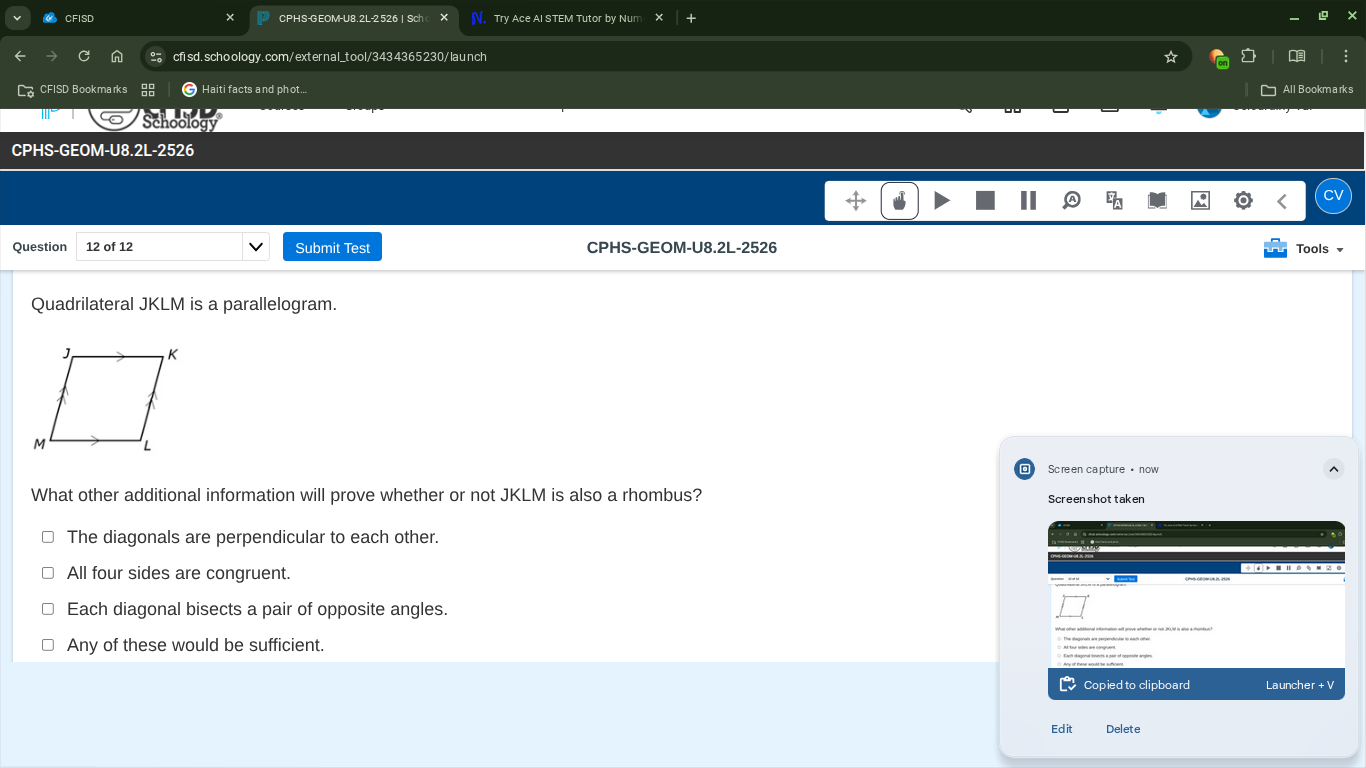Open the All Bookmarks folder

click(x=1307, y=89)
